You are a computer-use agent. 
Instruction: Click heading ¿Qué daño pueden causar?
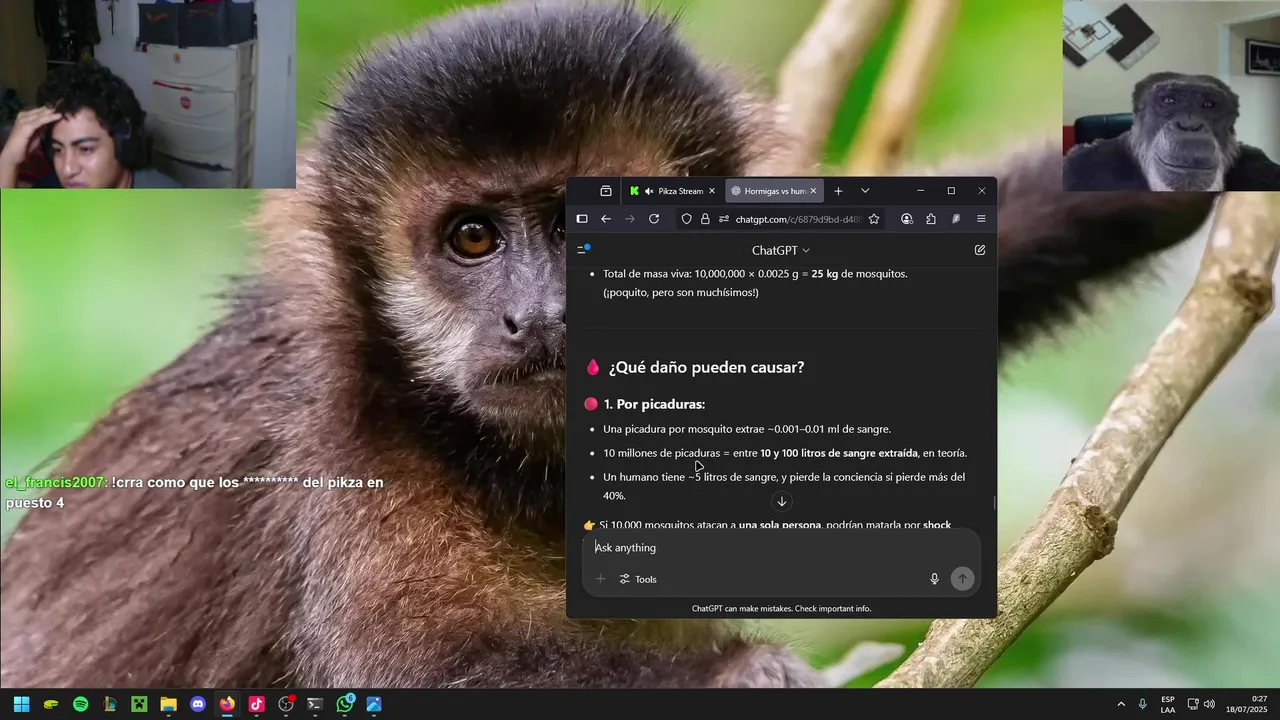(x=706, y=367)
